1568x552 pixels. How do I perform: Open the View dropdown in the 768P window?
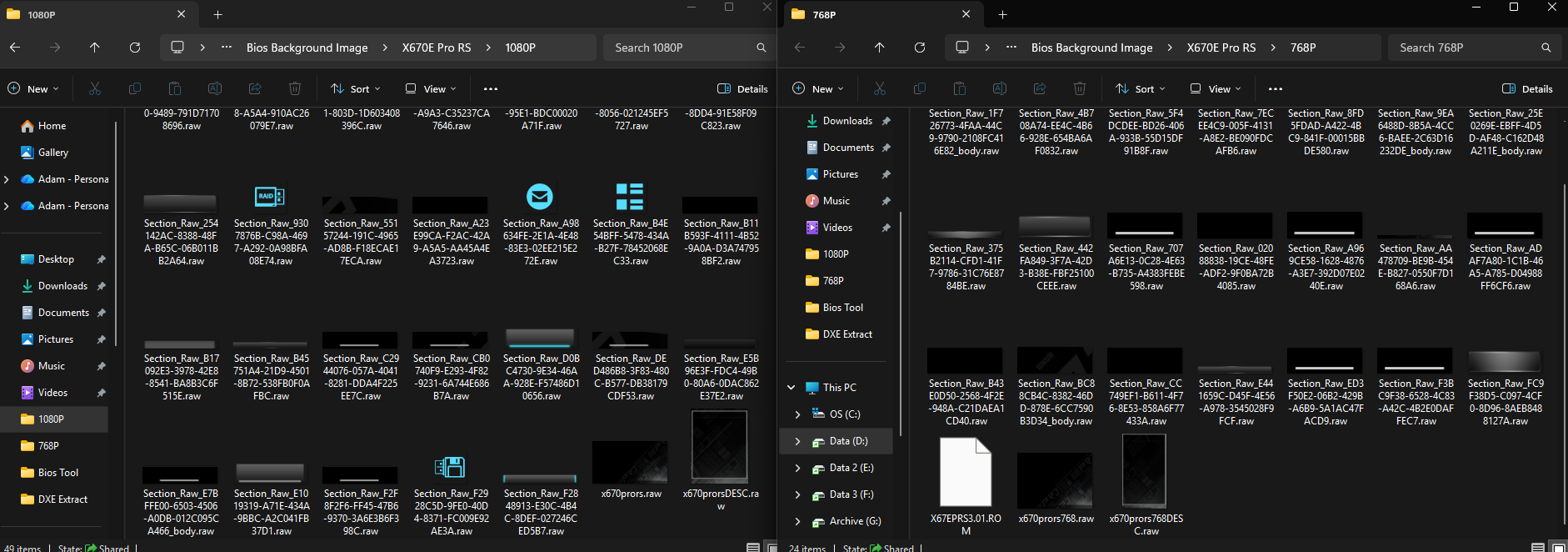(1216, 88)
